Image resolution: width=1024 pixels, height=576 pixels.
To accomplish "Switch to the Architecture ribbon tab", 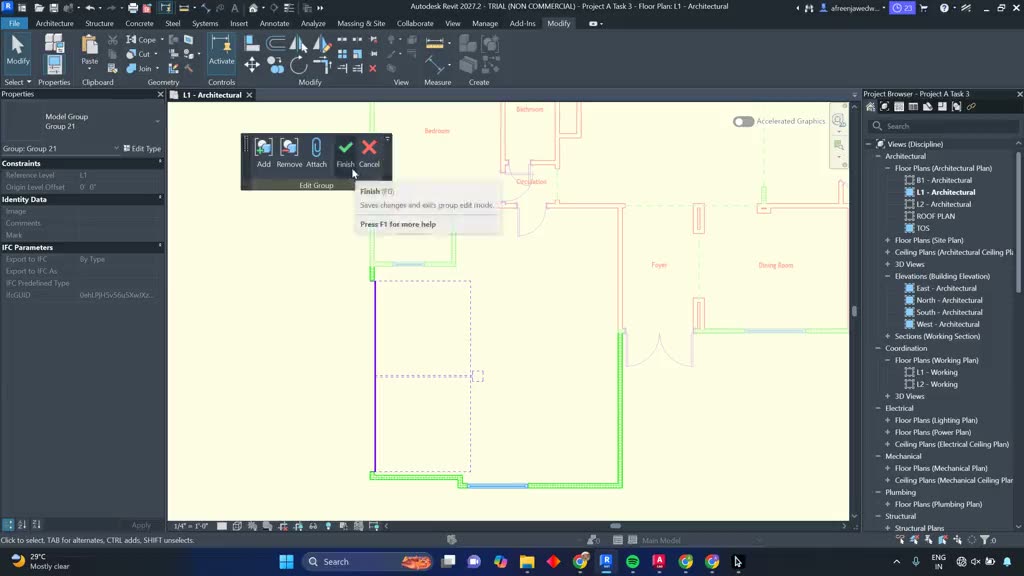I will click(55, 24).
